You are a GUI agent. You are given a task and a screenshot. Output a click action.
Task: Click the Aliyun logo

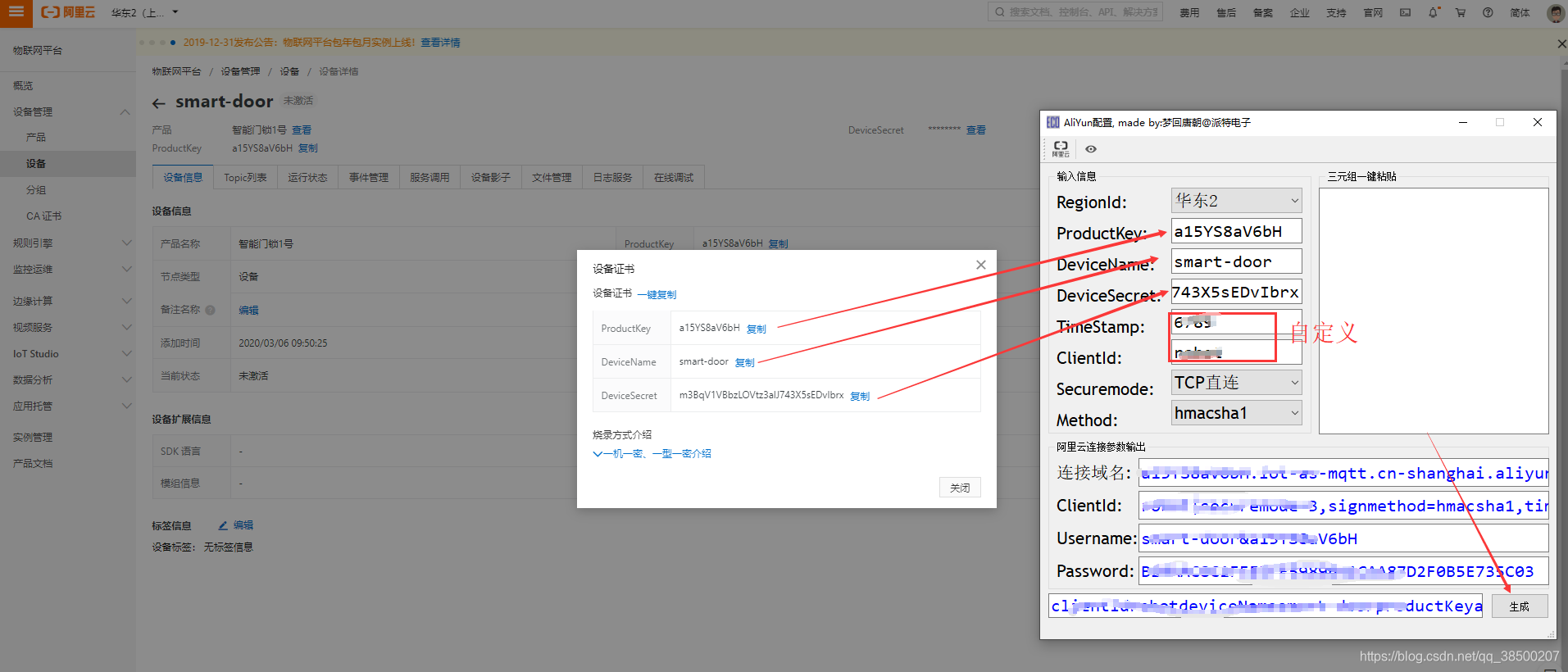68,12
